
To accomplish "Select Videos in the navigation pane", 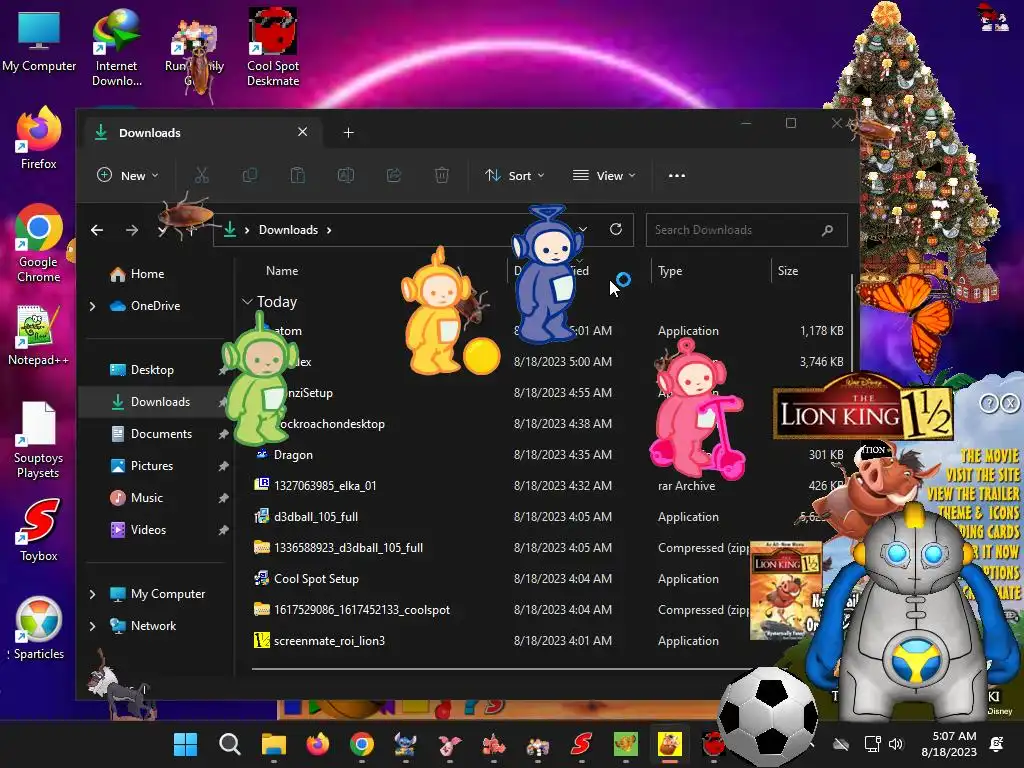I will click(x=148, y=530).
